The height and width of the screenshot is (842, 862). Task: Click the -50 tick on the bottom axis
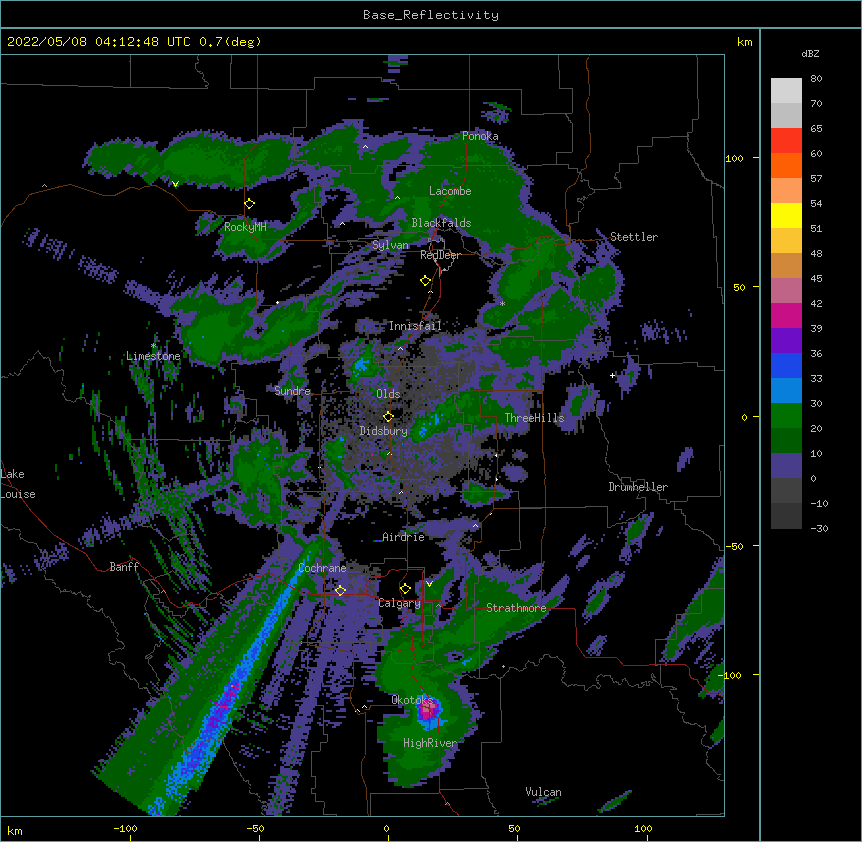(x=255, y=828)
